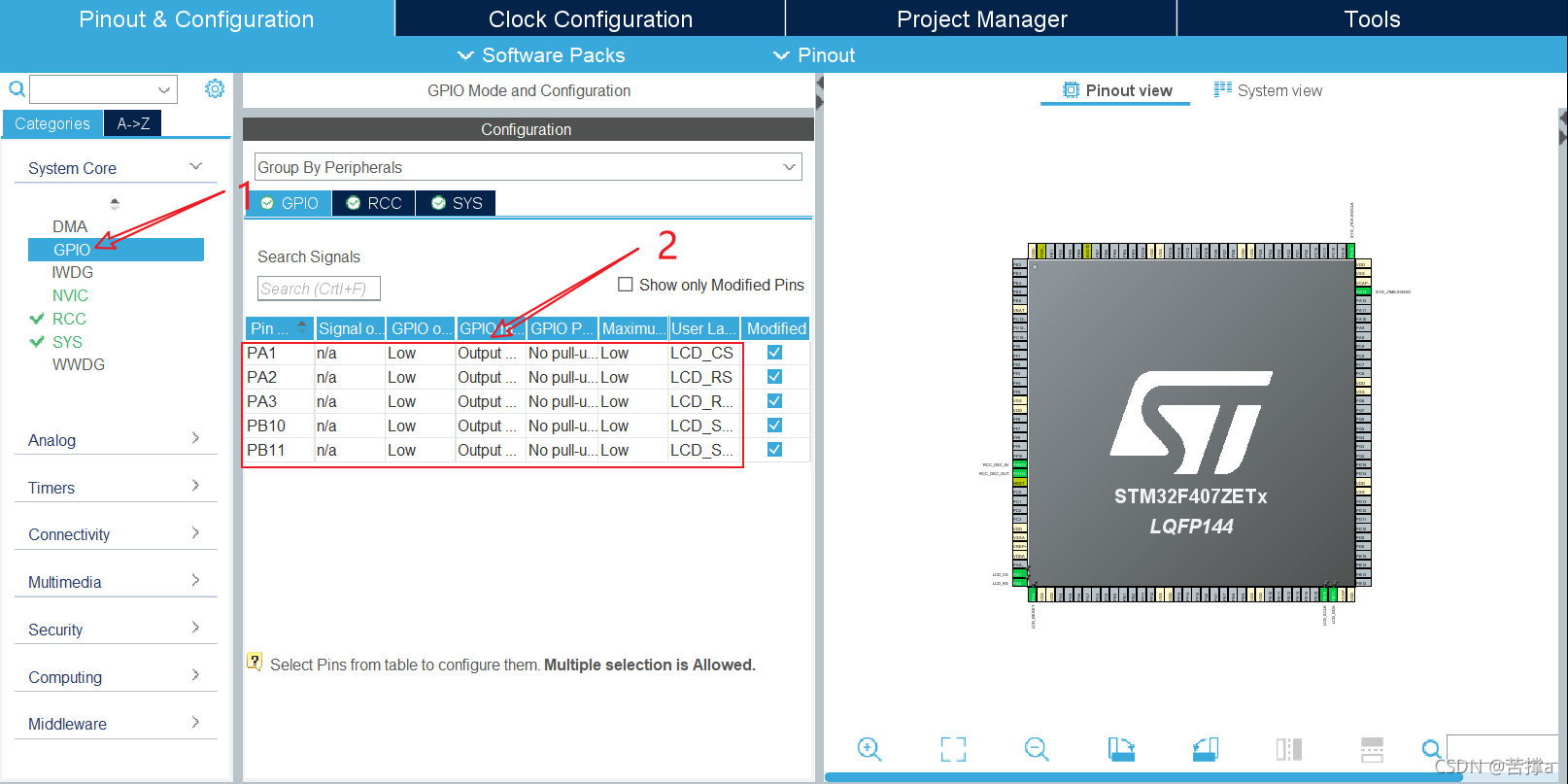The width and height of the screenshot is (1568, 784).
Task: Toggle the Modified checkbox for PB10
Action: 774,426
